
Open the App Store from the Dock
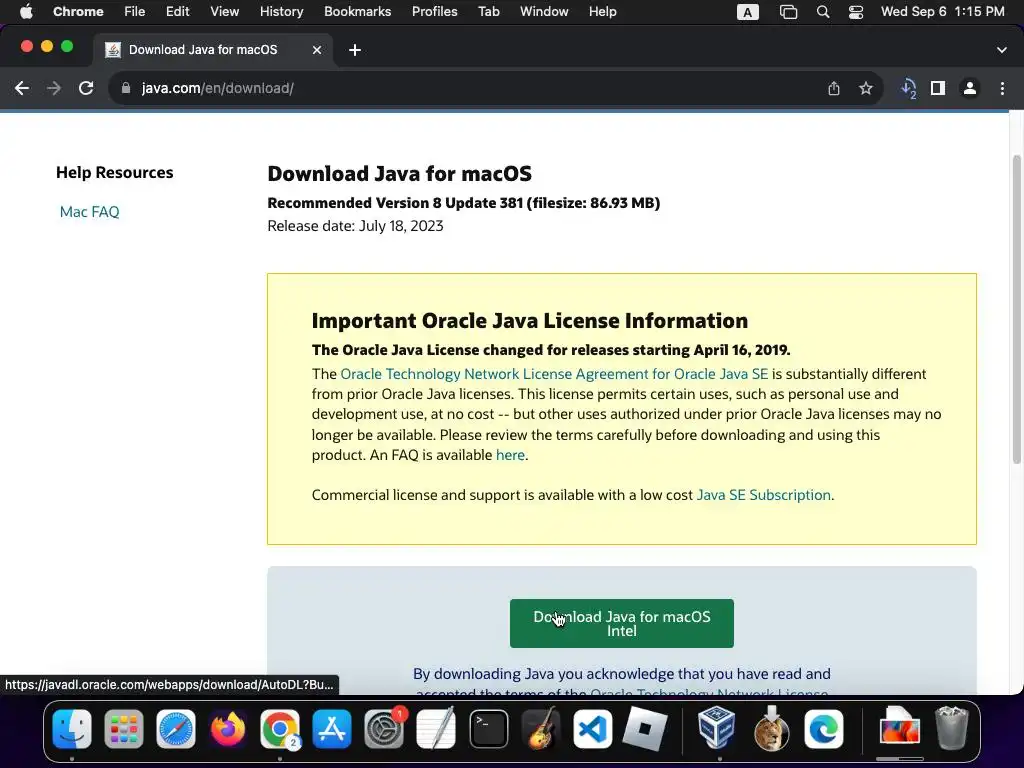tap(332, 729)
